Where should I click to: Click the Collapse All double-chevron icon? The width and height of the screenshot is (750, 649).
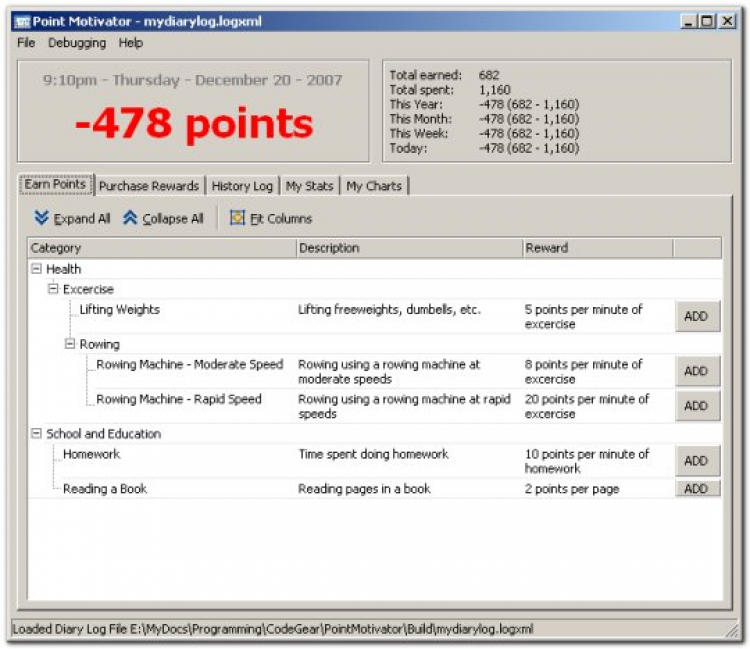pyautogui.click(x=130, y=218)
